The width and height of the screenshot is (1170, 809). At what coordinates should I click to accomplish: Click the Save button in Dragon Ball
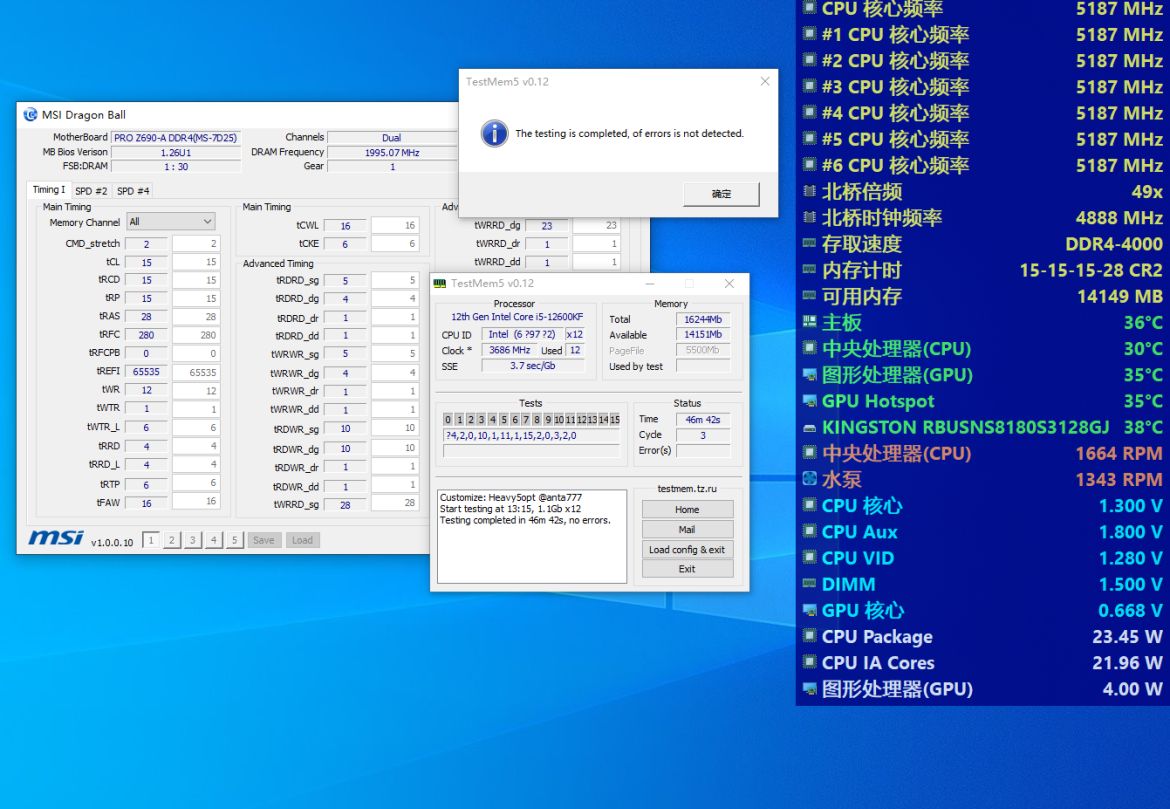(x=263, y=540)
